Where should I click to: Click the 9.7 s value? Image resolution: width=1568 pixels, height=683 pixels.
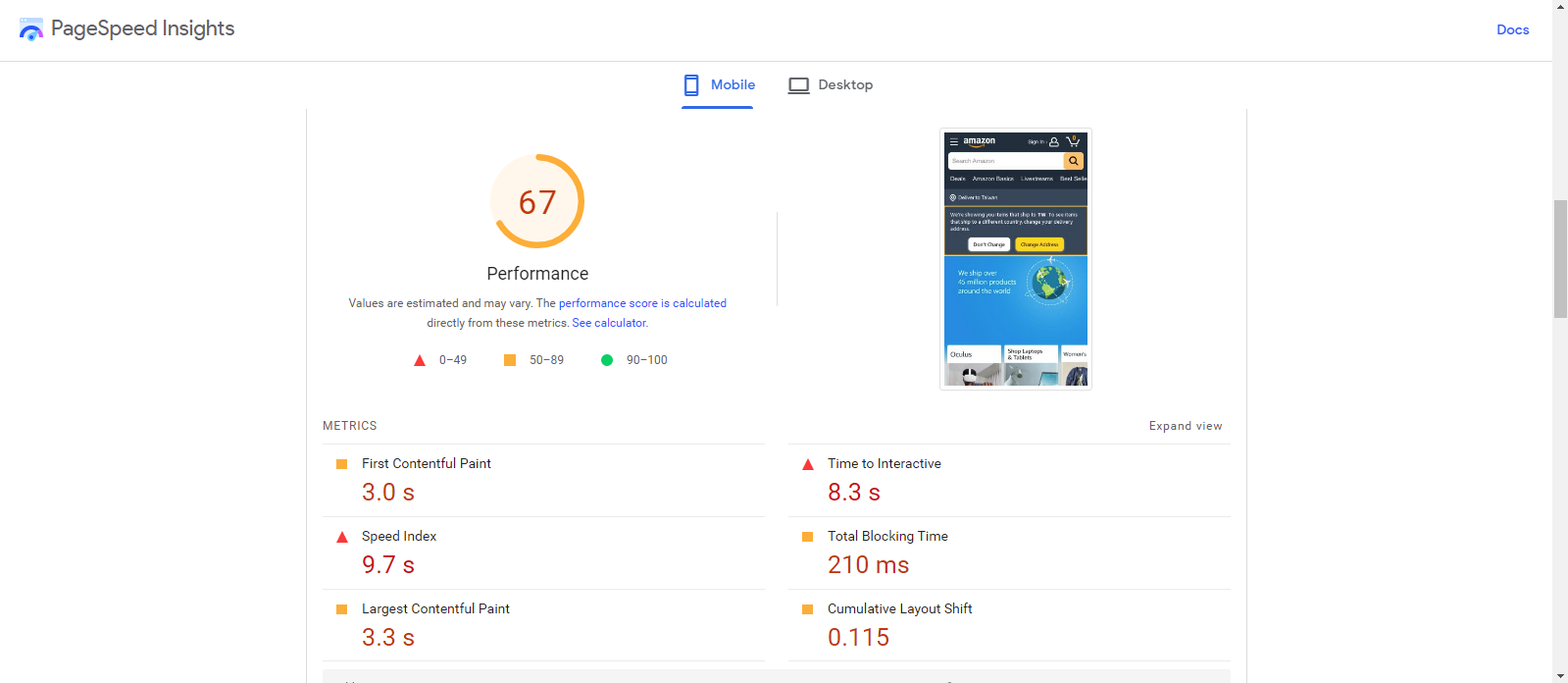[x=388, y=565]
